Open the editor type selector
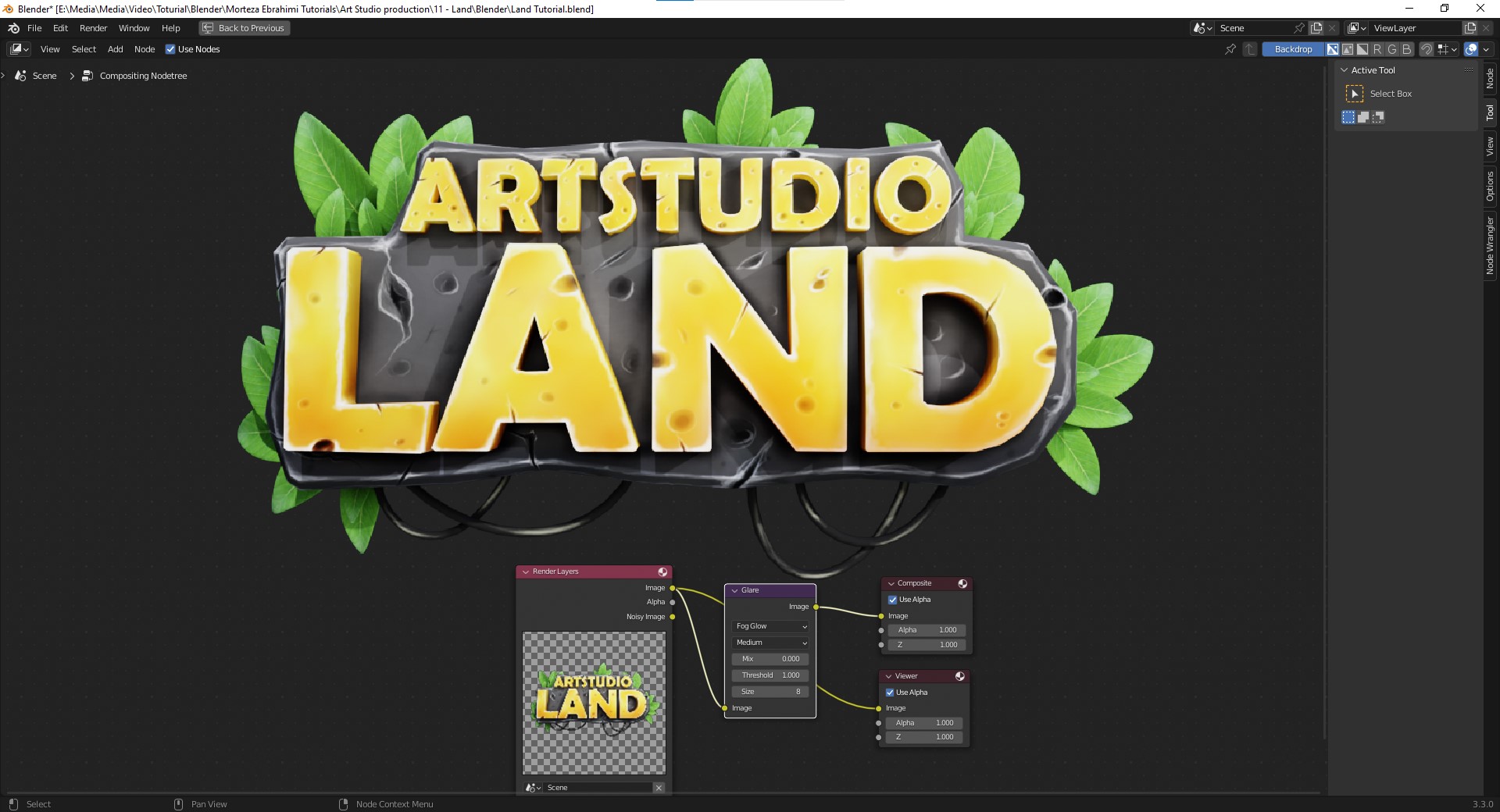Screen dimensions: 1500x812 coord(16,49)
